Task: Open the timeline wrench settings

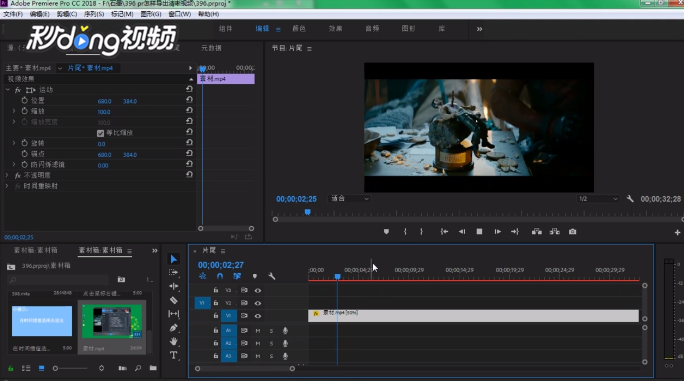Action: (271, 276)
